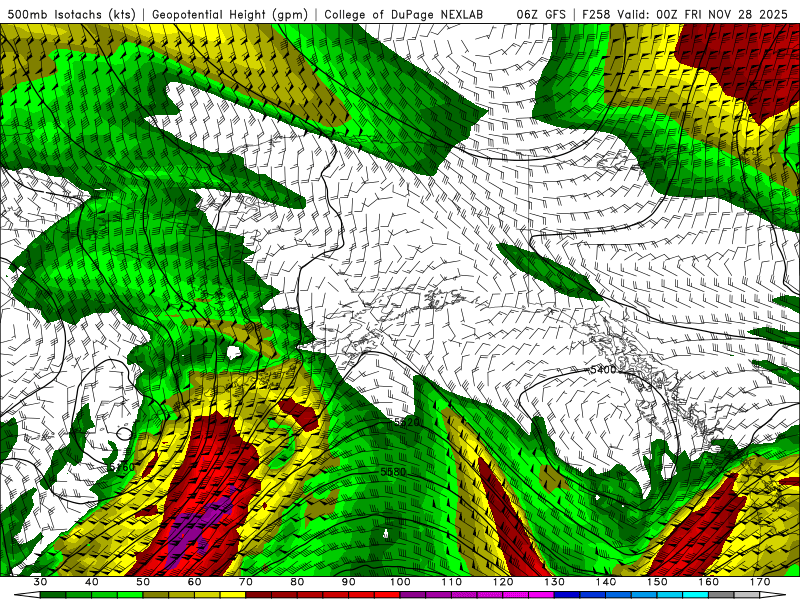The height and width of the screenshot is (600, 800).
Task: Click the cyan 155-160 kt legend swatch
Action: pos(695,595)
